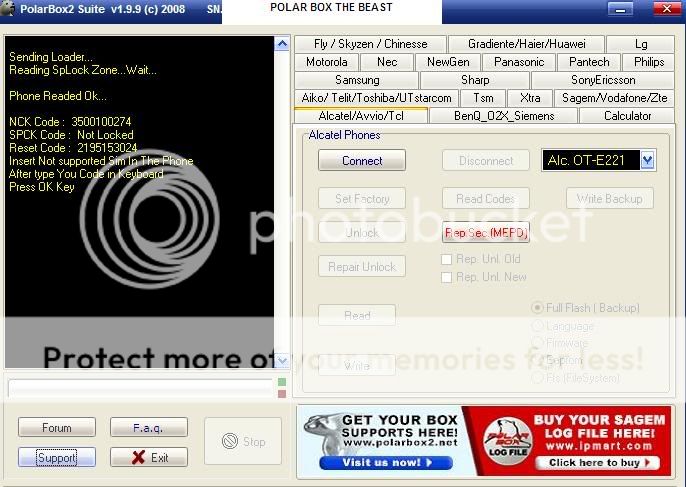The height and width of the screenshot is (487, 686).
Task: Select the Tsm tab
Action: pyautogui.click(x=483, y=98)
